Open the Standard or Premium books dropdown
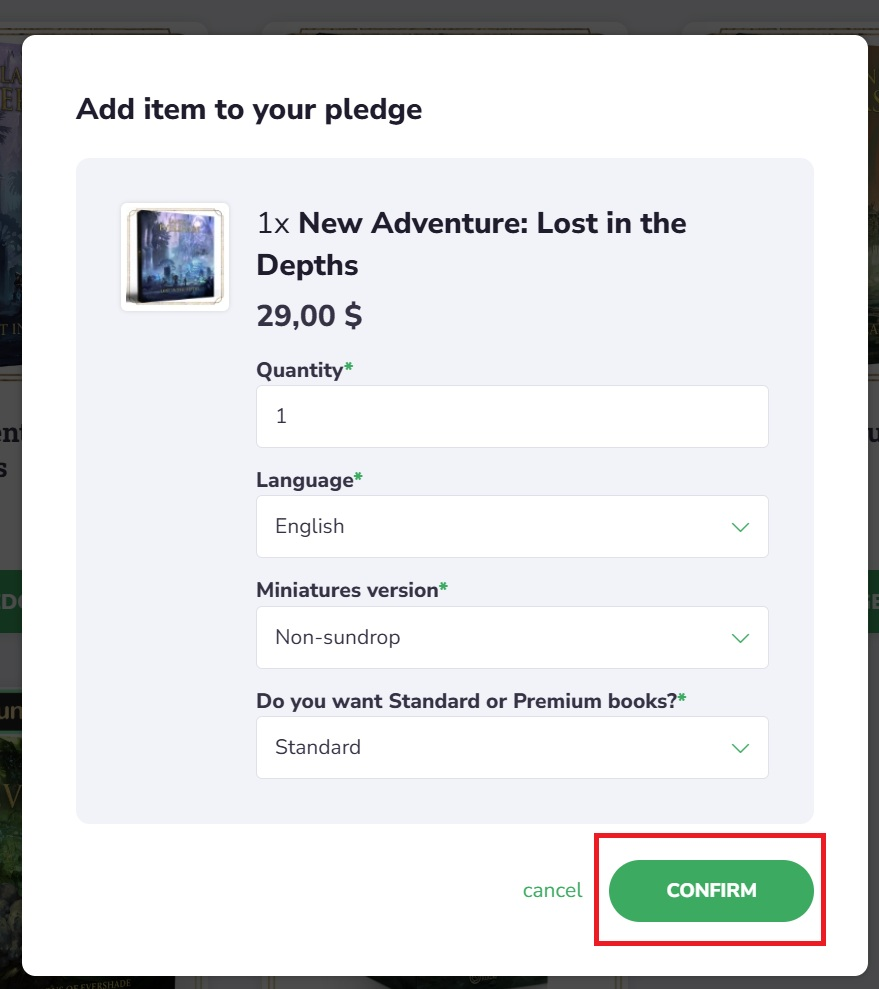Screen dimensions: 879x989 coord(512,747)
